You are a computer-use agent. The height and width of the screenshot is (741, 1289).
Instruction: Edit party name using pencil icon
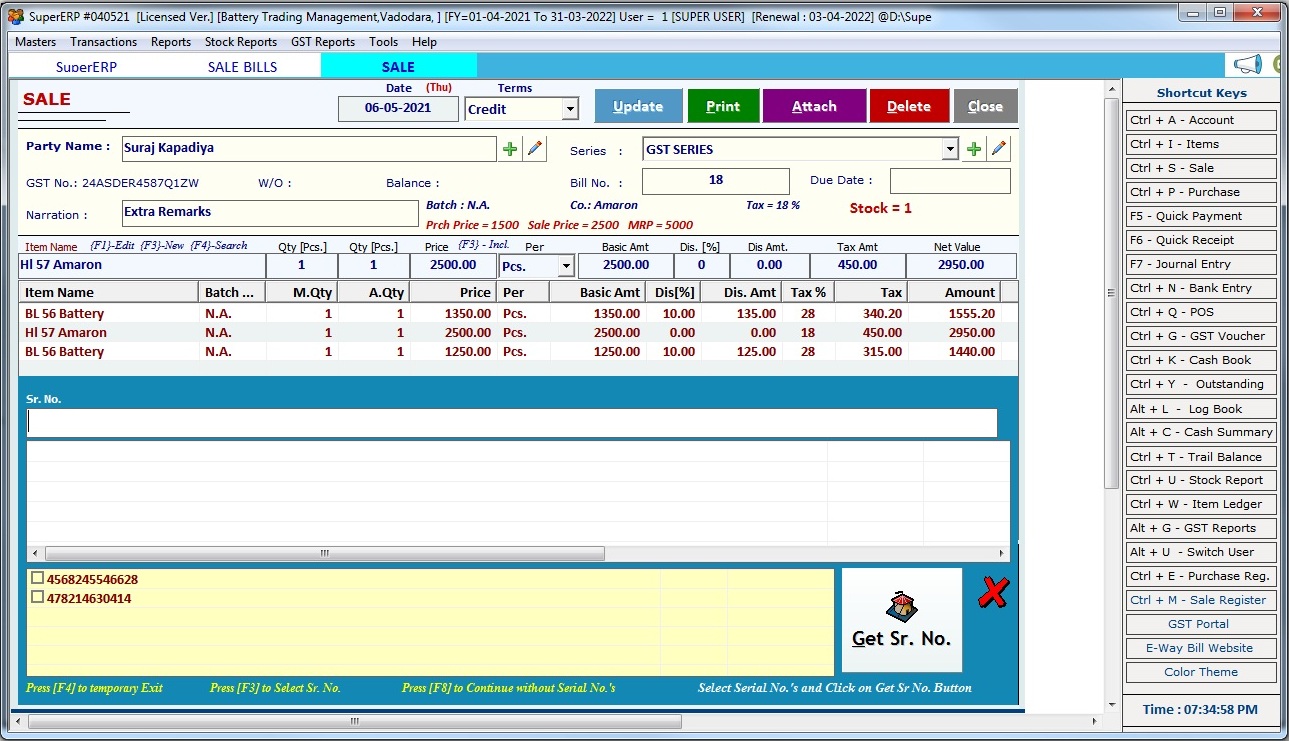tap(534, 147)
